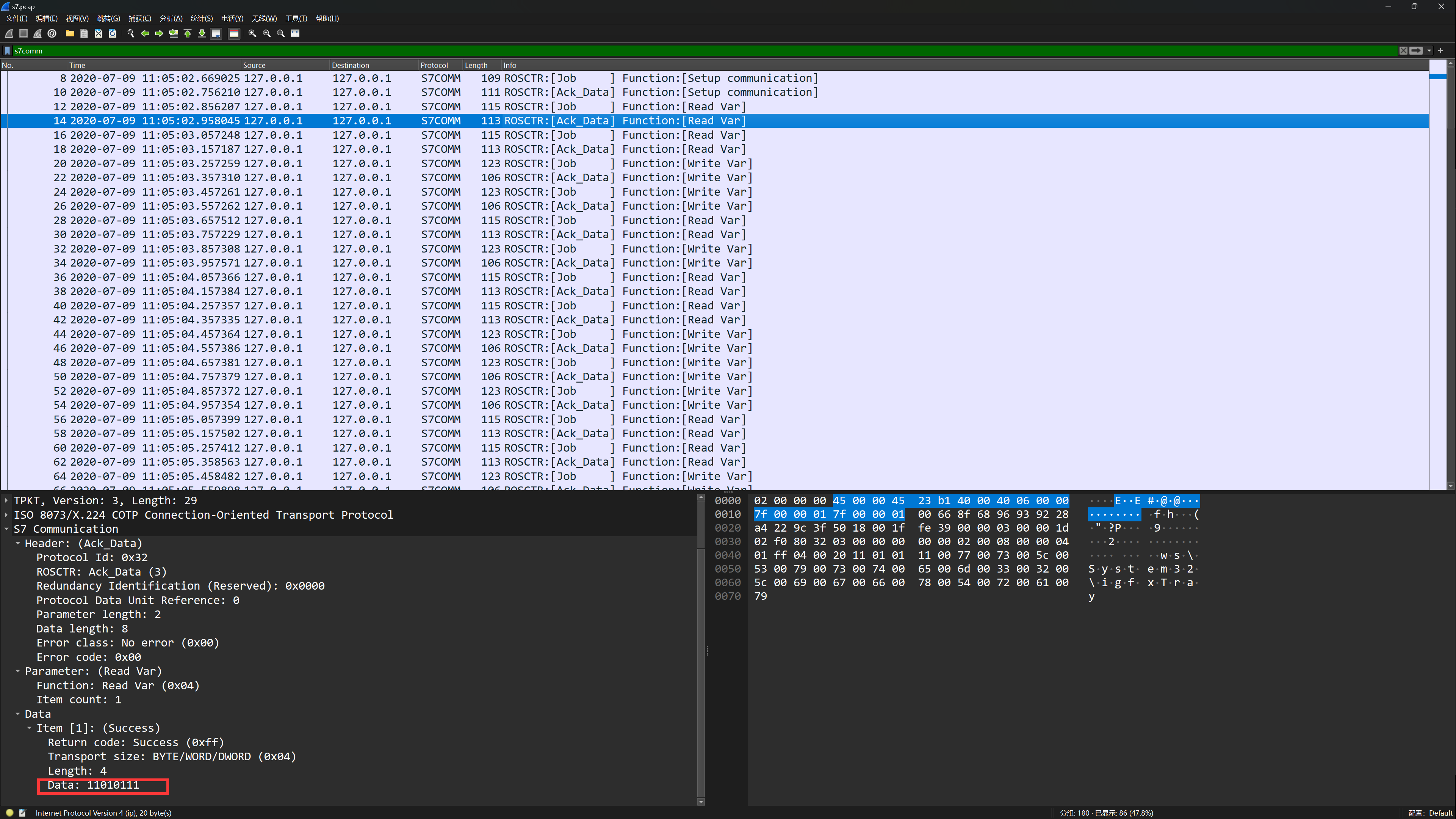Open capture file properties status icon

click(23, 813)
